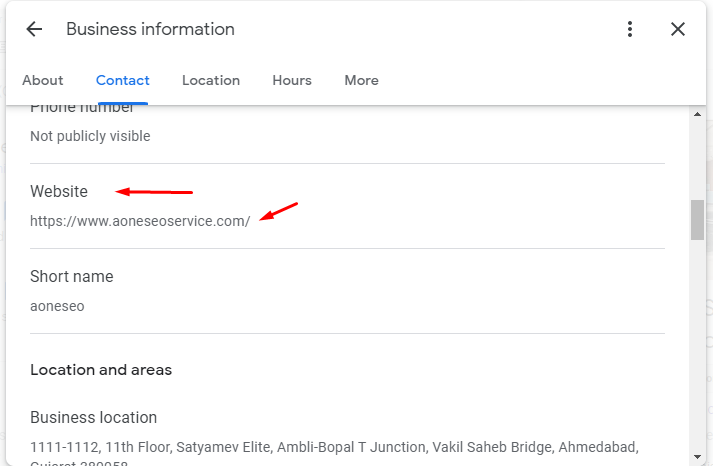Edit the Short name section
This screenshot has height=466, width=713.
point(72,276)
